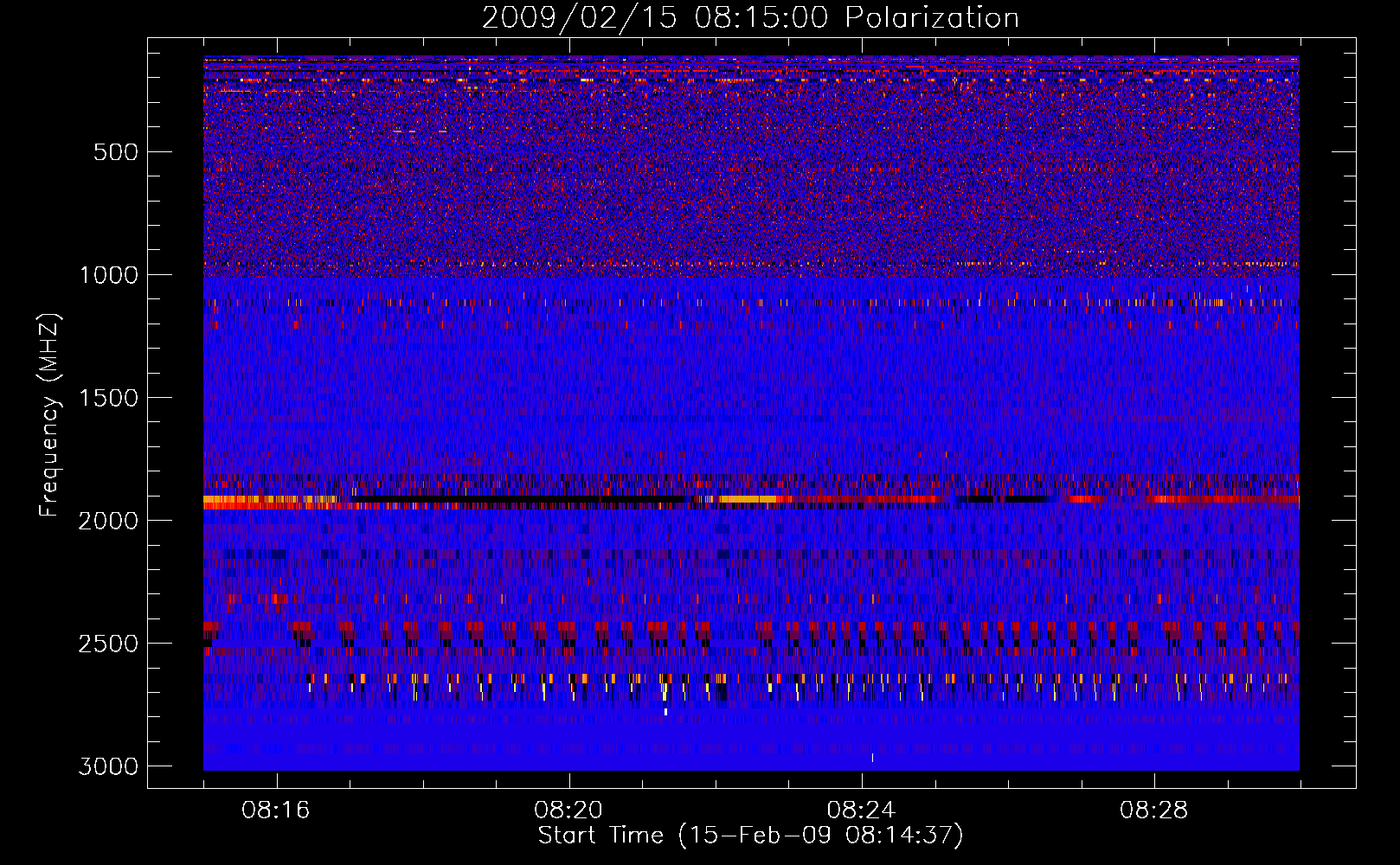1400x865 pixels.
Task: Click the 08:20 time tick label
Action: pos(568,811)
